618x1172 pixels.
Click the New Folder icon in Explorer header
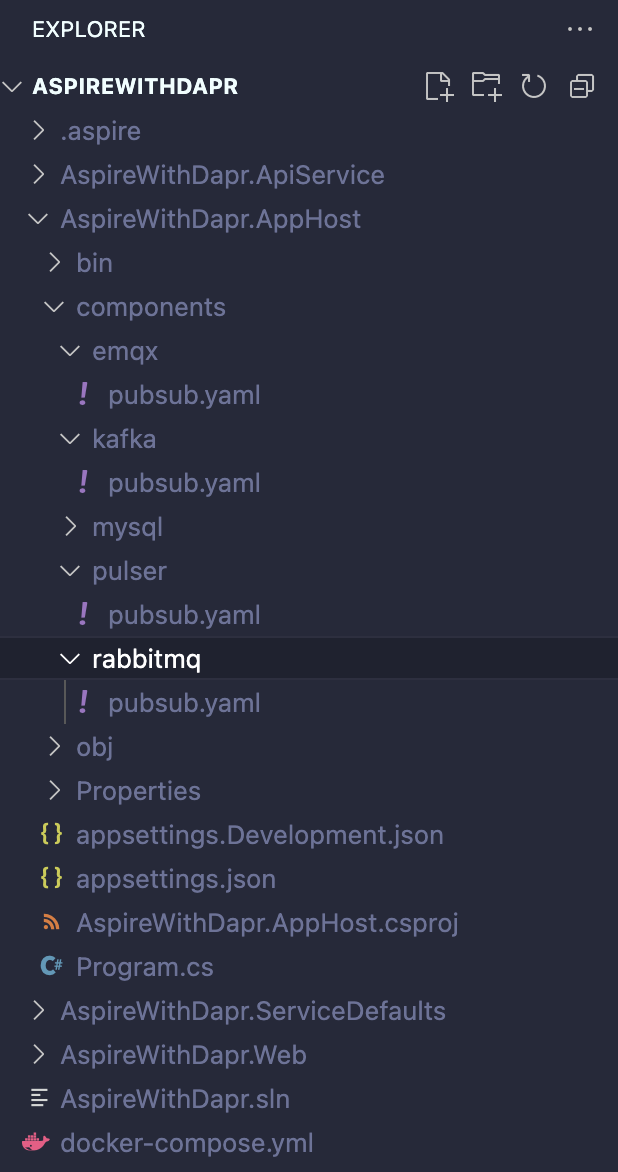[x=487, y=87]
